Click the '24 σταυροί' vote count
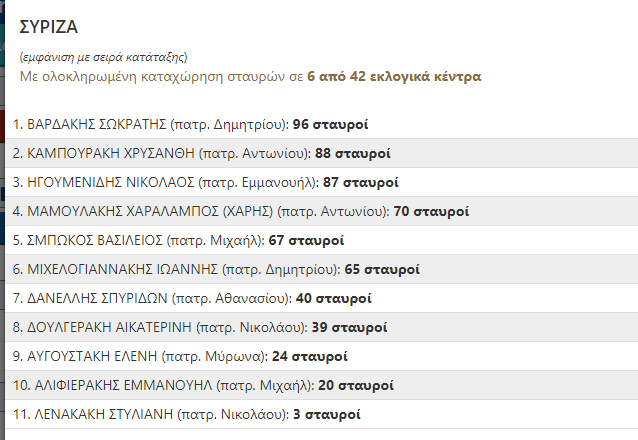 [x=310, y=357]
